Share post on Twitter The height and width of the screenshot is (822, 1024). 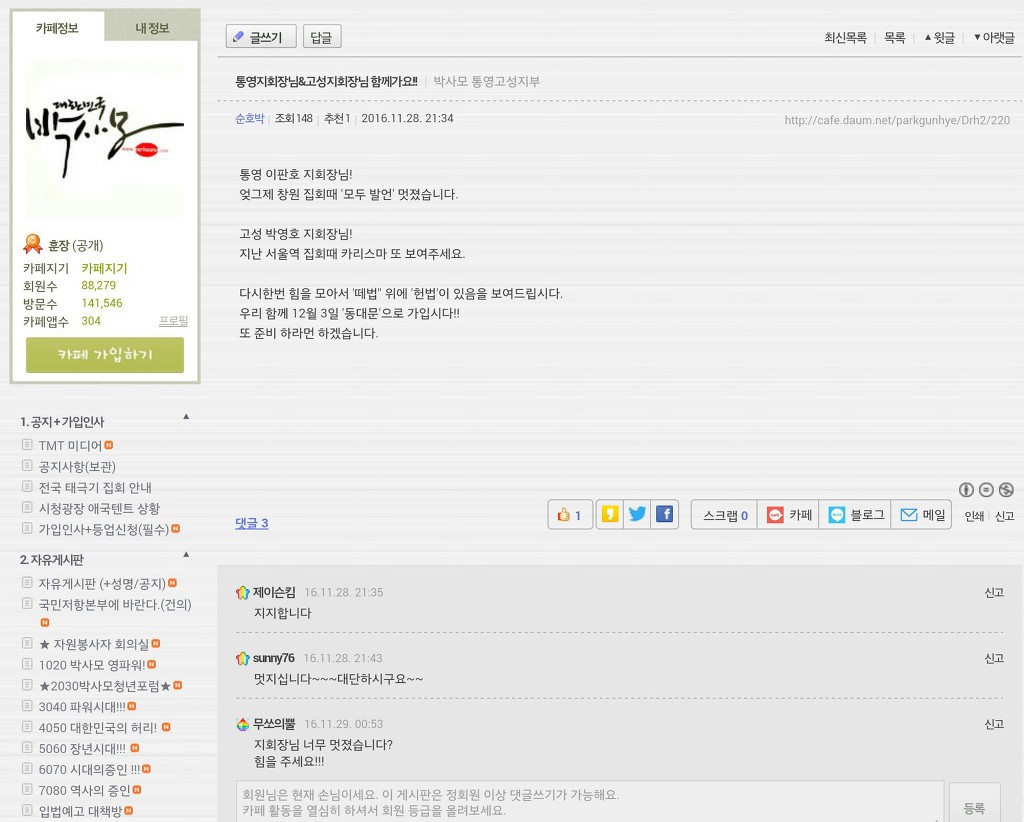point(637,515)
